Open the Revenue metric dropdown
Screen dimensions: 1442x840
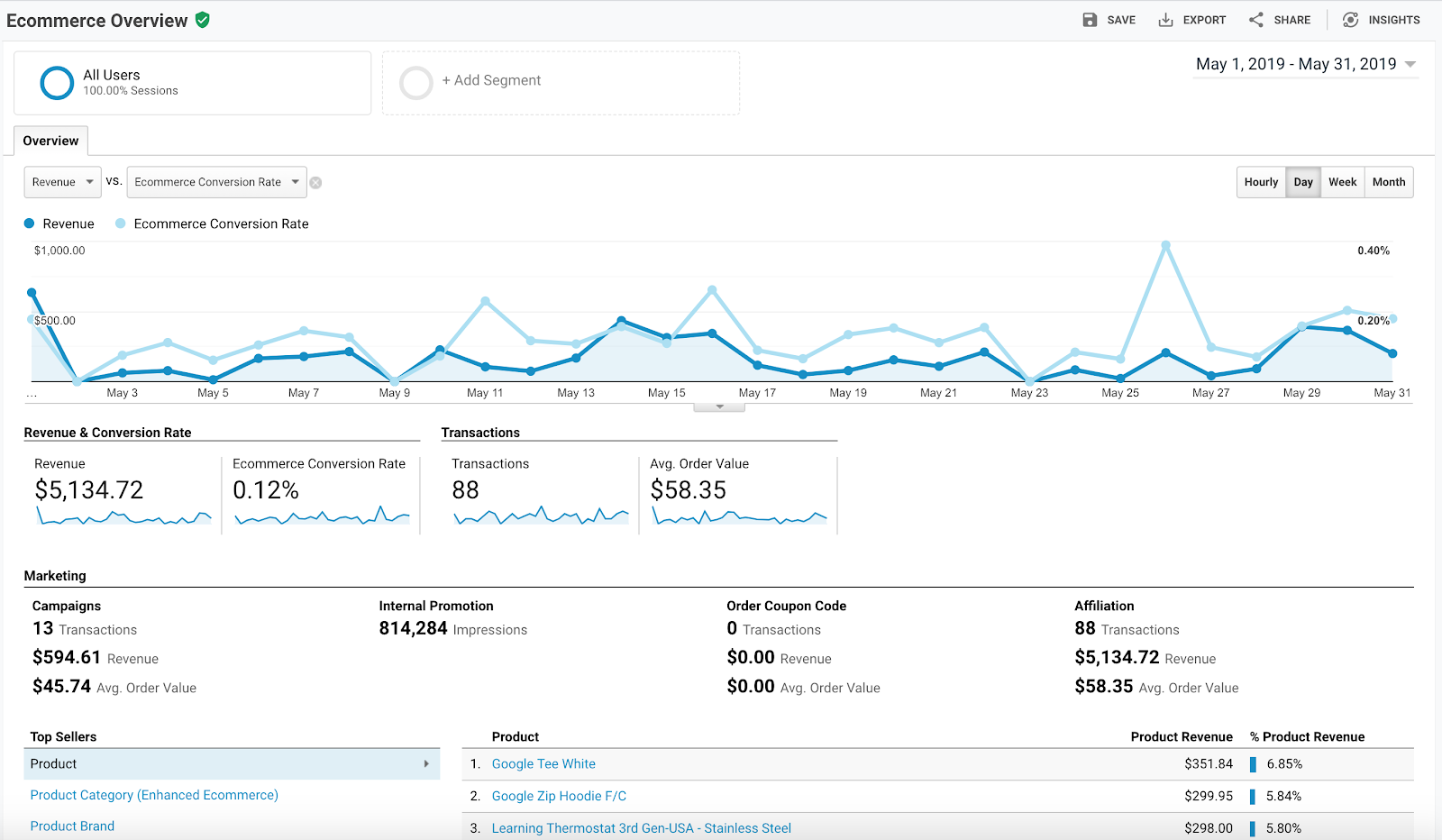(x=61, y=182)
